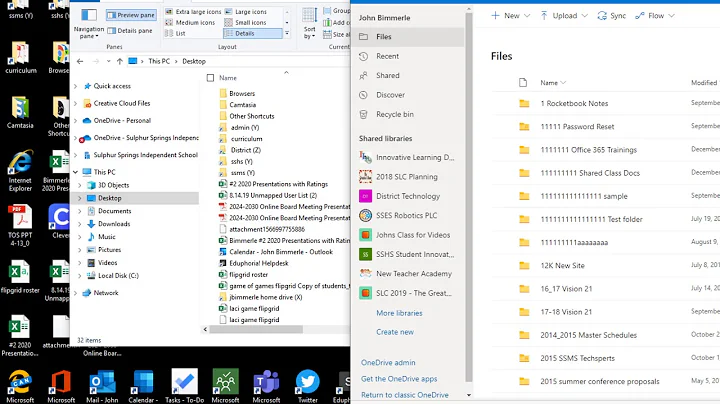Open the Flow dropdown in OneDrive
Viewport: 720px width, 404px height.
coord(655,16)
